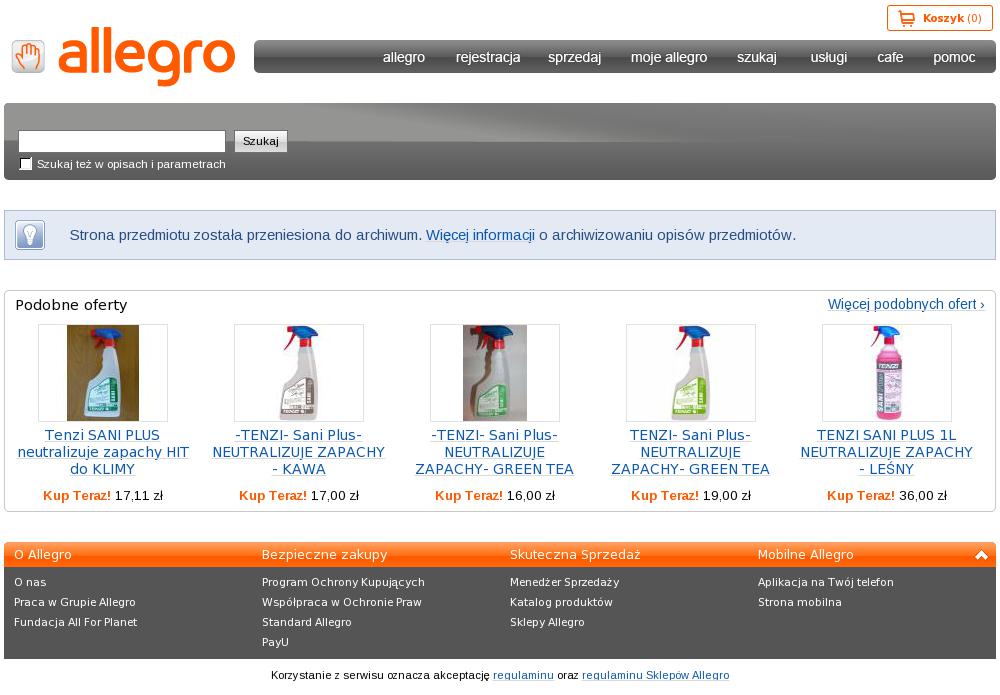Click footer link 'Fundacja All For Planet'

click(75, 622)
